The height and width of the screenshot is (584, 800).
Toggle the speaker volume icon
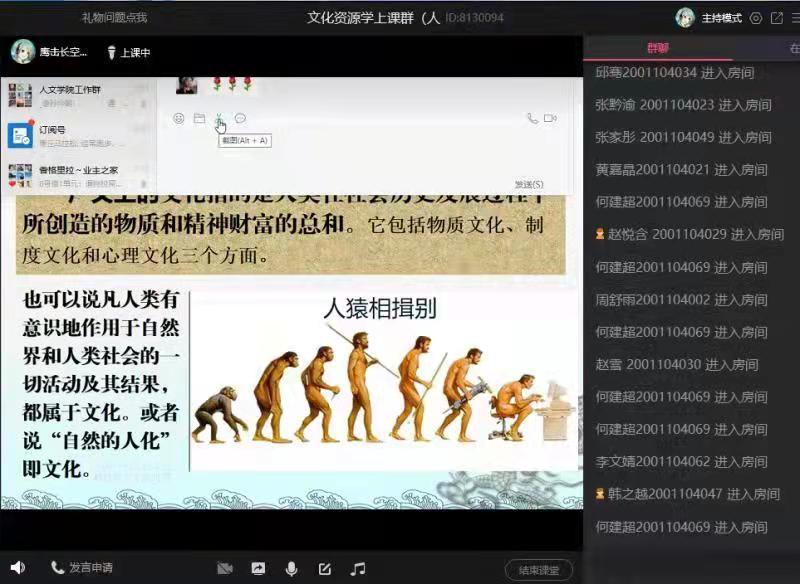click(17, 568)
